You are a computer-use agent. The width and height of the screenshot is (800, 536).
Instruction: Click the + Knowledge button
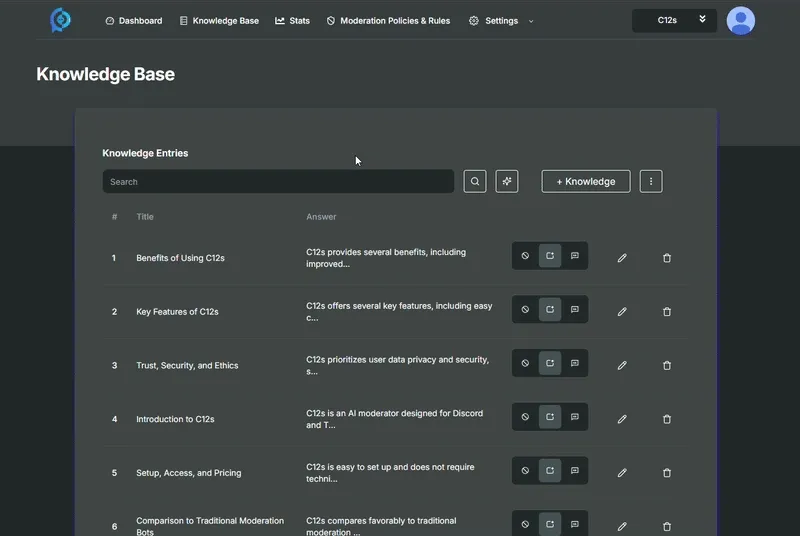tap(586, 181)
